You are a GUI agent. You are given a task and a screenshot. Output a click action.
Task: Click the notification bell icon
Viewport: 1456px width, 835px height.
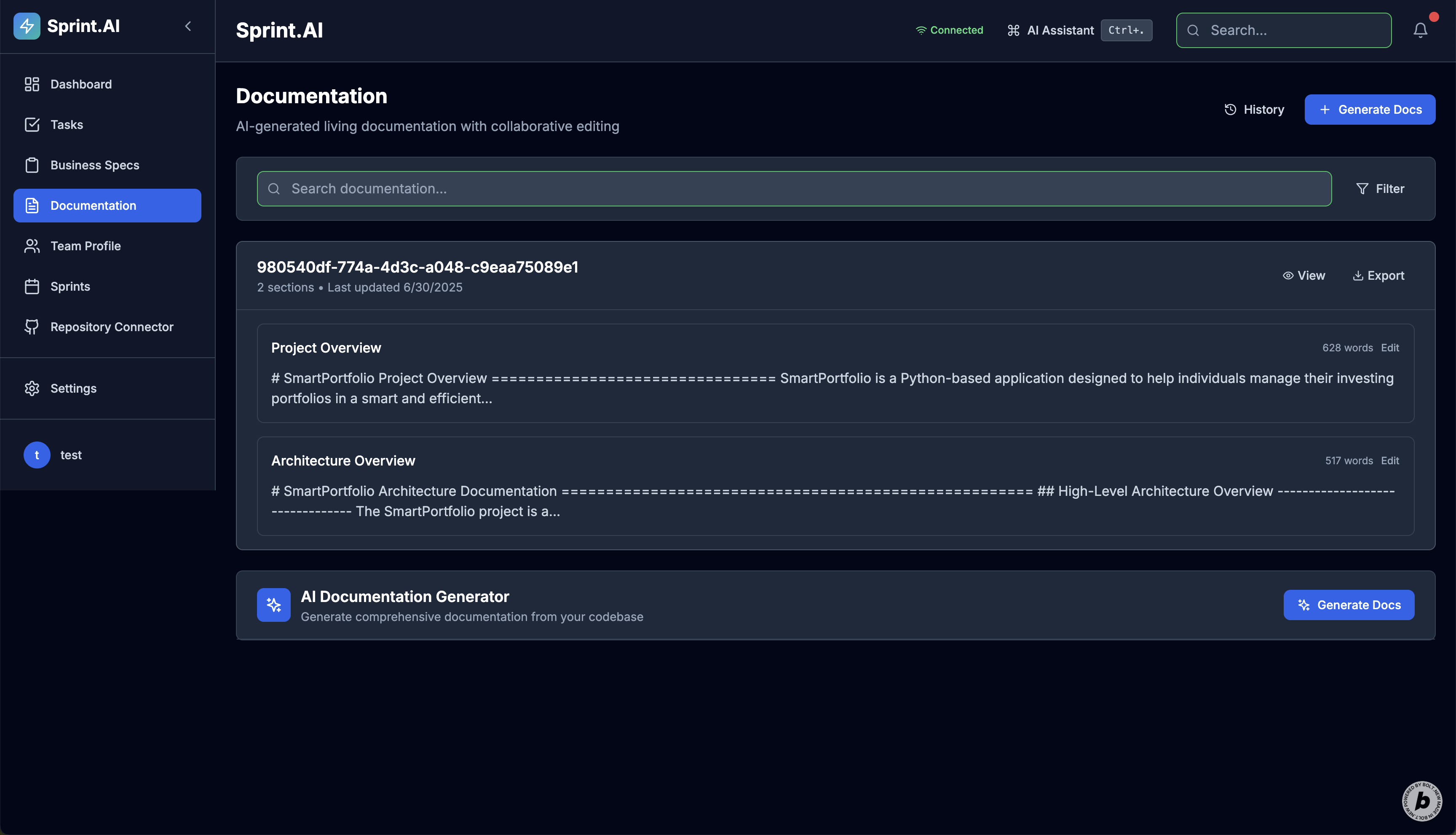(1420, 30)
